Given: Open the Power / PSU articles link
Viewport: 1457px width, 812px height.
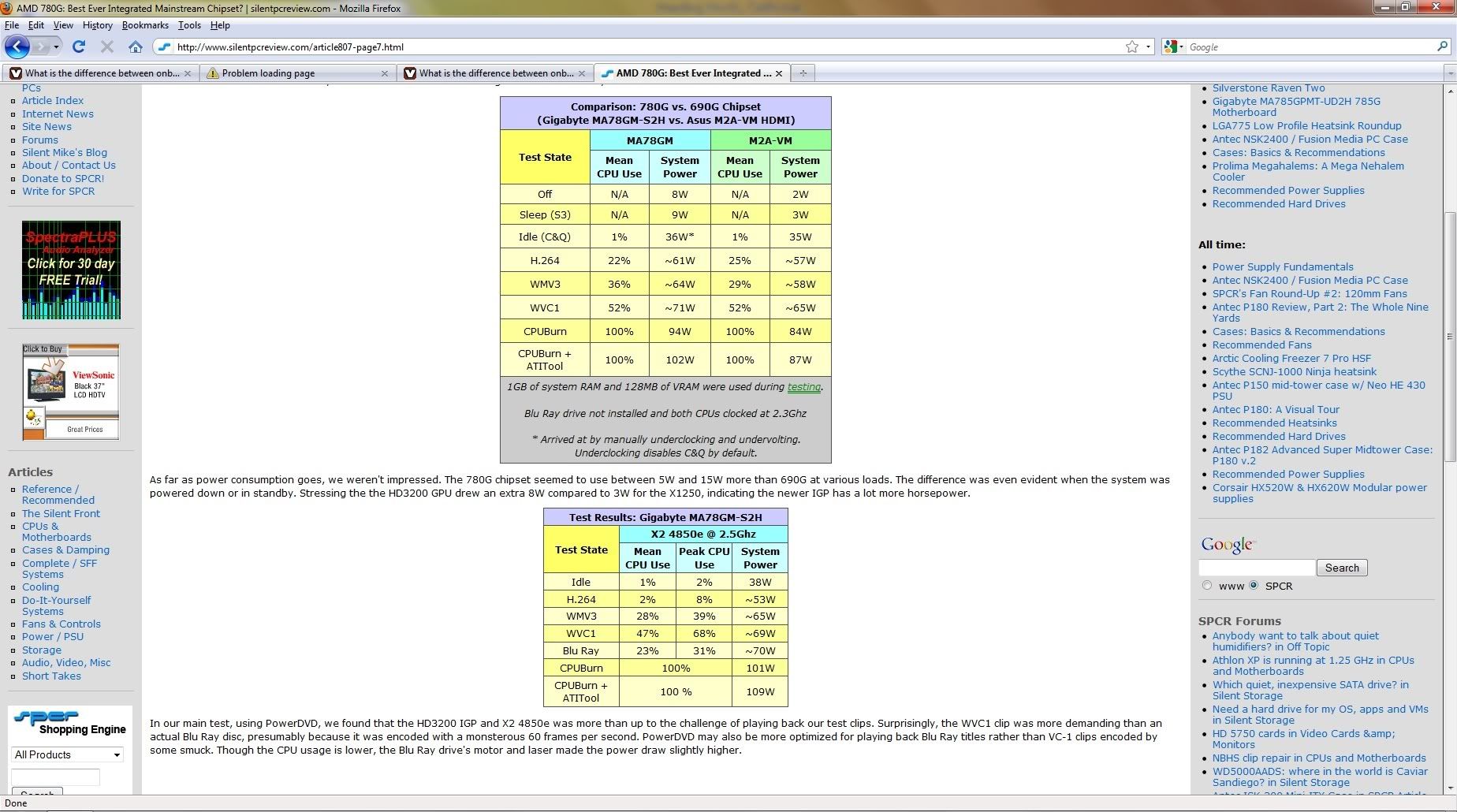Looking at the screenshot, I should [x=53, y=637].
